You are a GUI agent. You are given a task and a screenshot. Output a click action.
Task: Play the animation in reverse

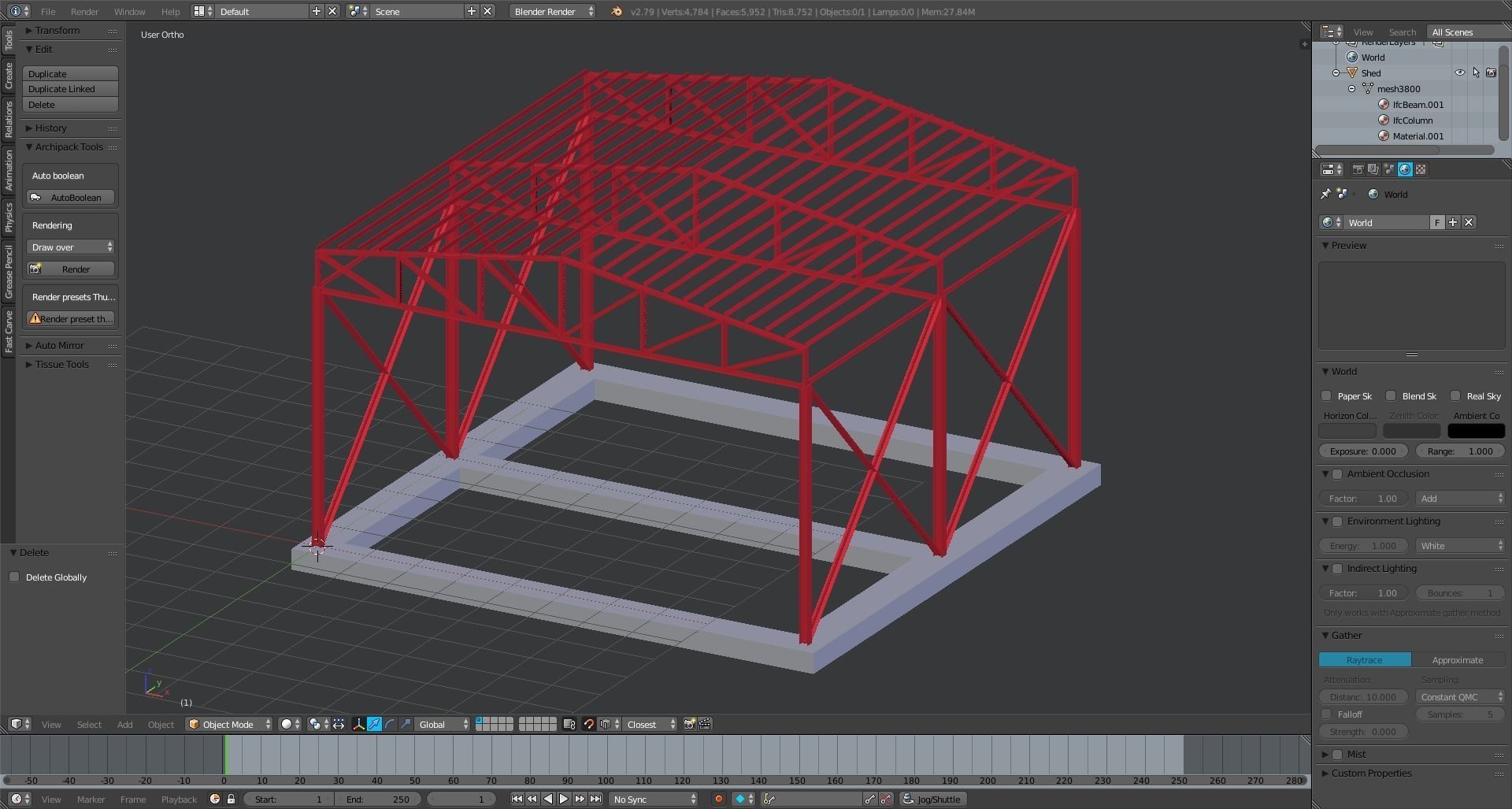coord(548,799)
